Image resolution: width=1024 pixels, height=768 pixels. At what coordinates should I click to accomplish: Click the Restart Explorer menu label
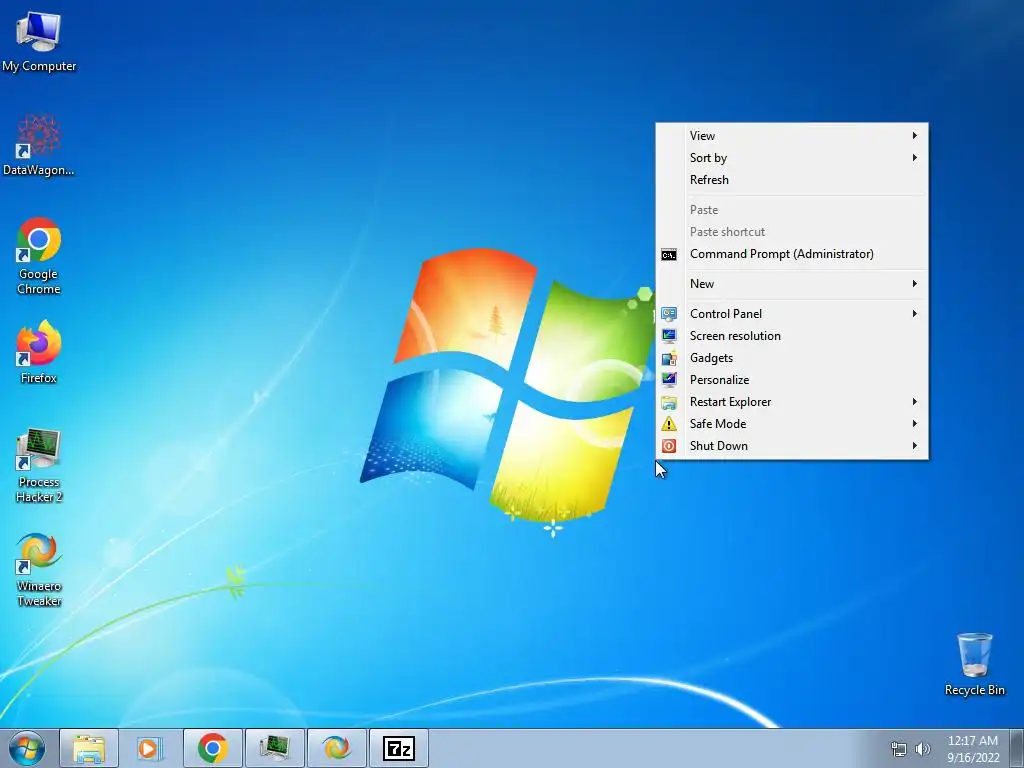[730, 402]
